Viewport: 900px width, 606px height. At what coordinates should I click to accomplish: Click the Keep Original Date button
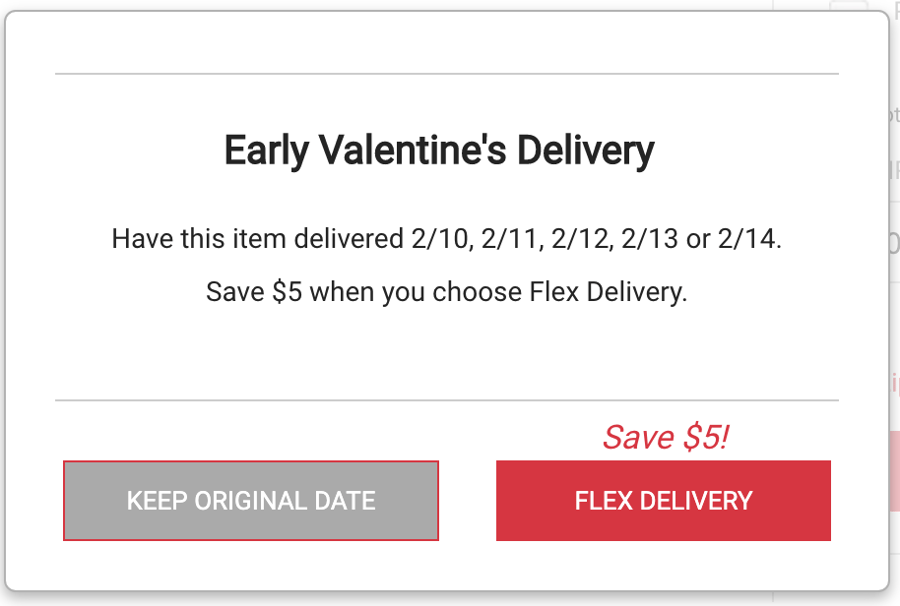(250, 501)
